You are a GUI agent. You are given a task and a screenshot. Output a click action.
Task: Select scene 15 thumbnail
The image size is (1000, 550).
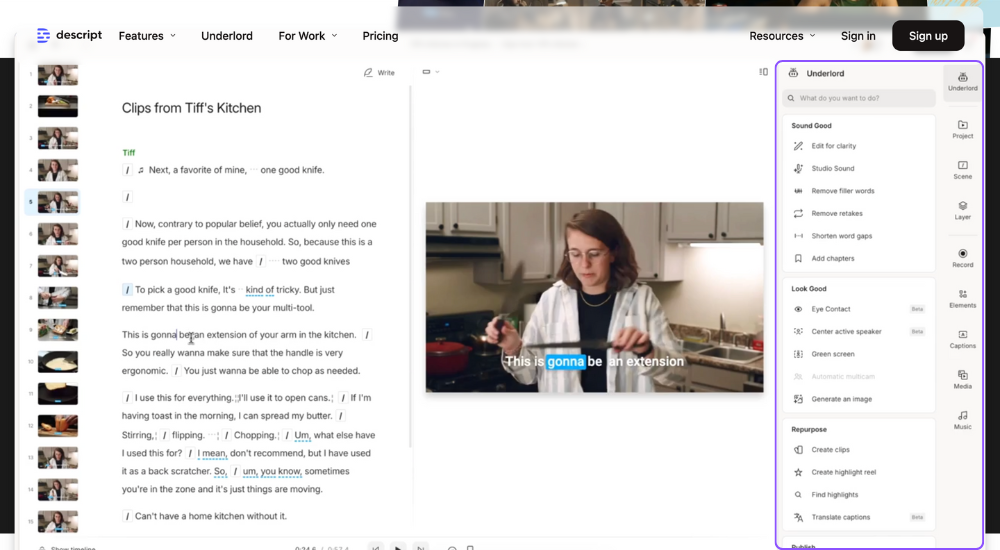point(58,521)
